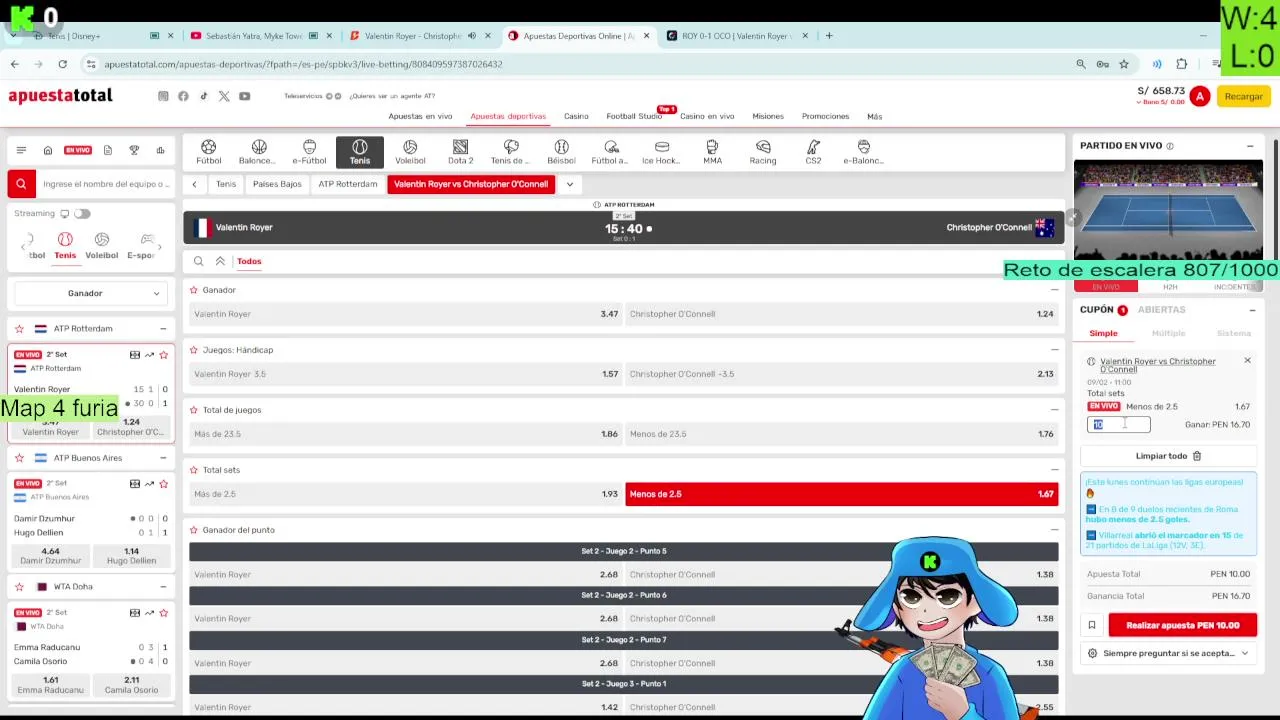Star the ATP Buenos Aires league
1280x720 pixels.
pos(18,458)
